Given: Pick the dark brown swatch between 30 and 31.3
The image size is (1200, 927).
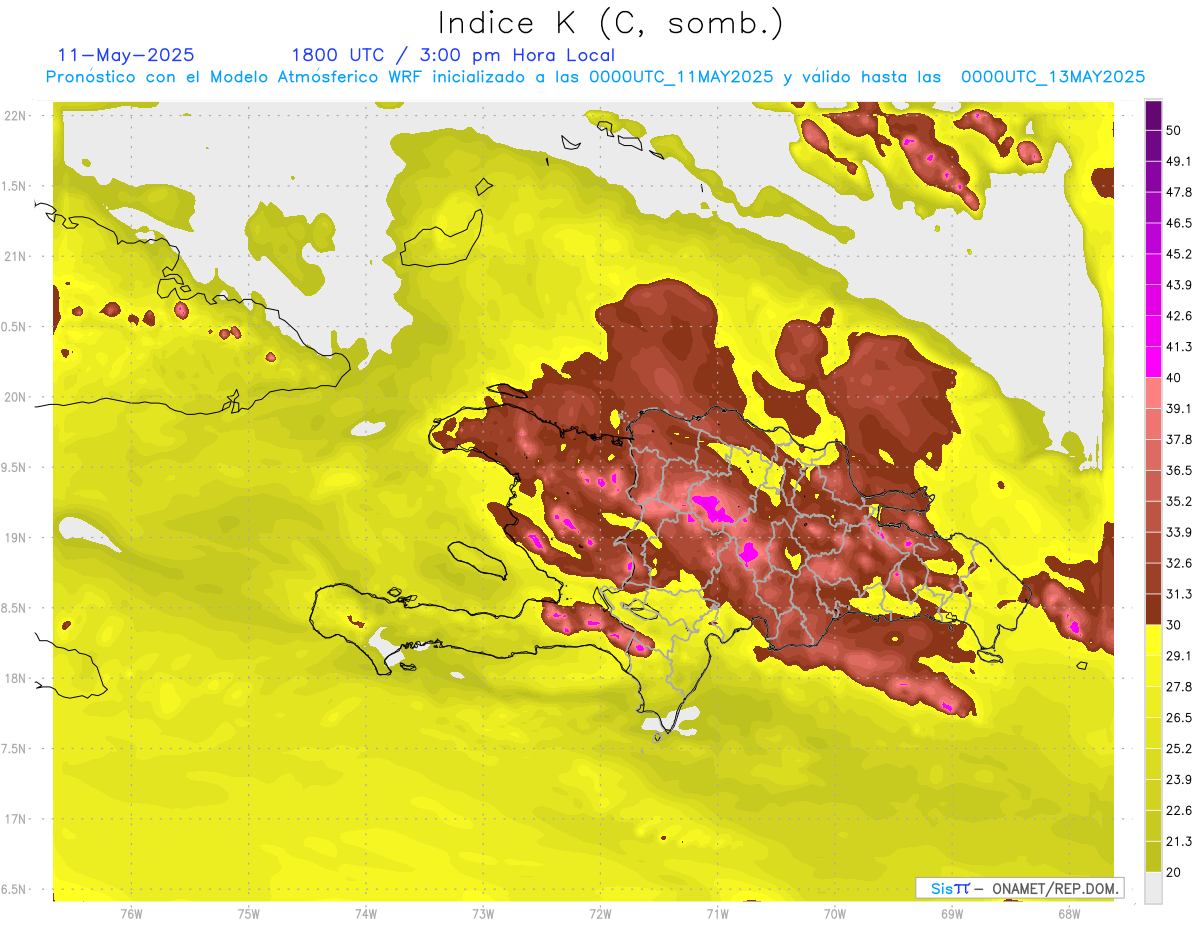Looking at the screenshot, I should [x=1153, y=610].
